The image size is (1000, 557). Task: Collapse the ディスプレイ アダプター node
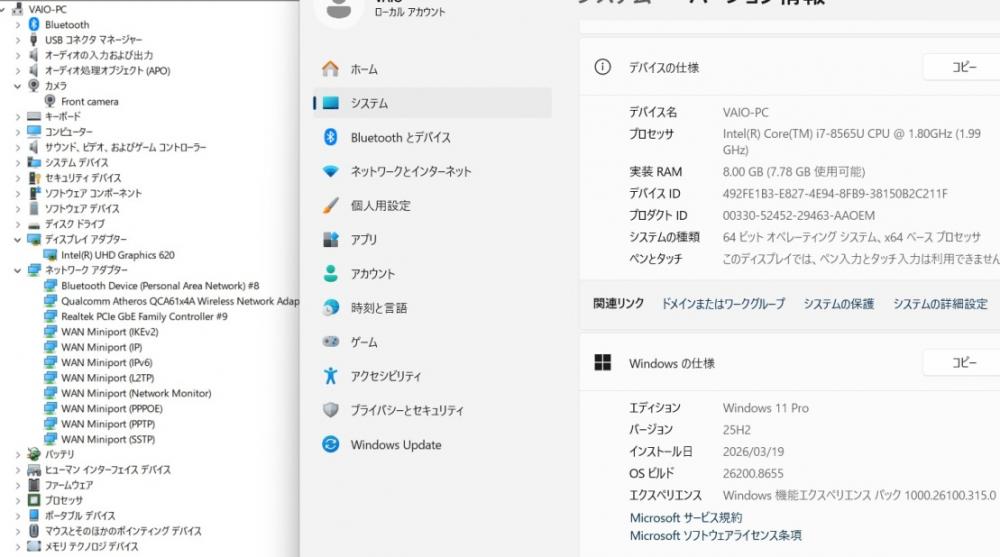pos(18,239)
